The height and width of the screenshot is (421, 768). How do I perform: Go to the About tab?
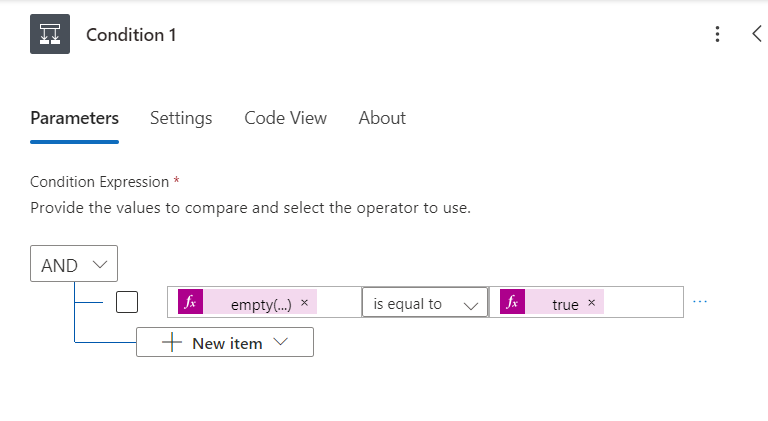(382, 118)
